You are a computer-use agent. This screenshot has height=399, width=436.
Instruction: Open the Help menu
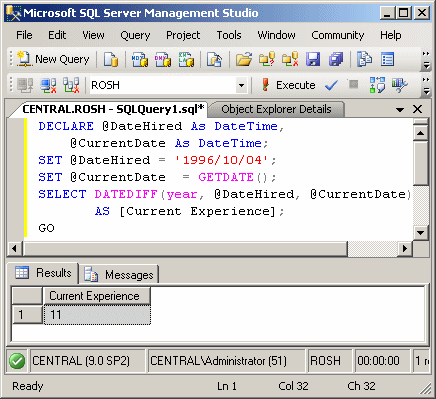point(391,35)
